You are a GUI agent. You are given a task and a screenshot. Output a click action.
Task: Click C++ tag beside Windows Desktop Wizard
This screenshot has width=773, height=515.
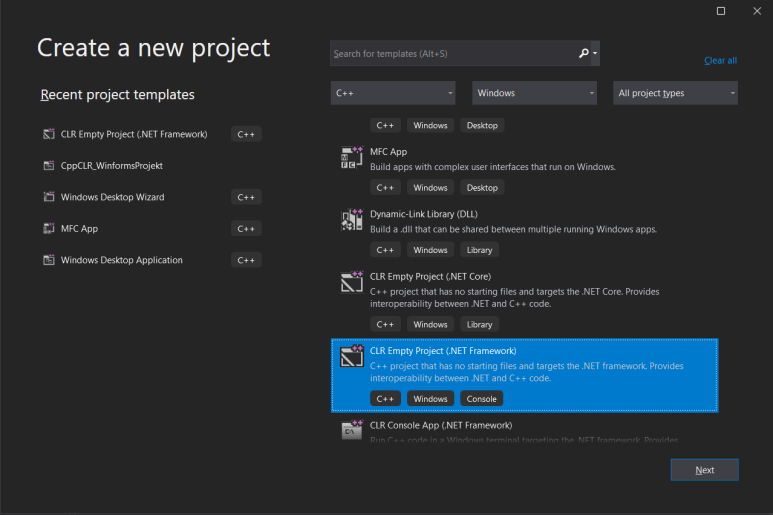246,197
